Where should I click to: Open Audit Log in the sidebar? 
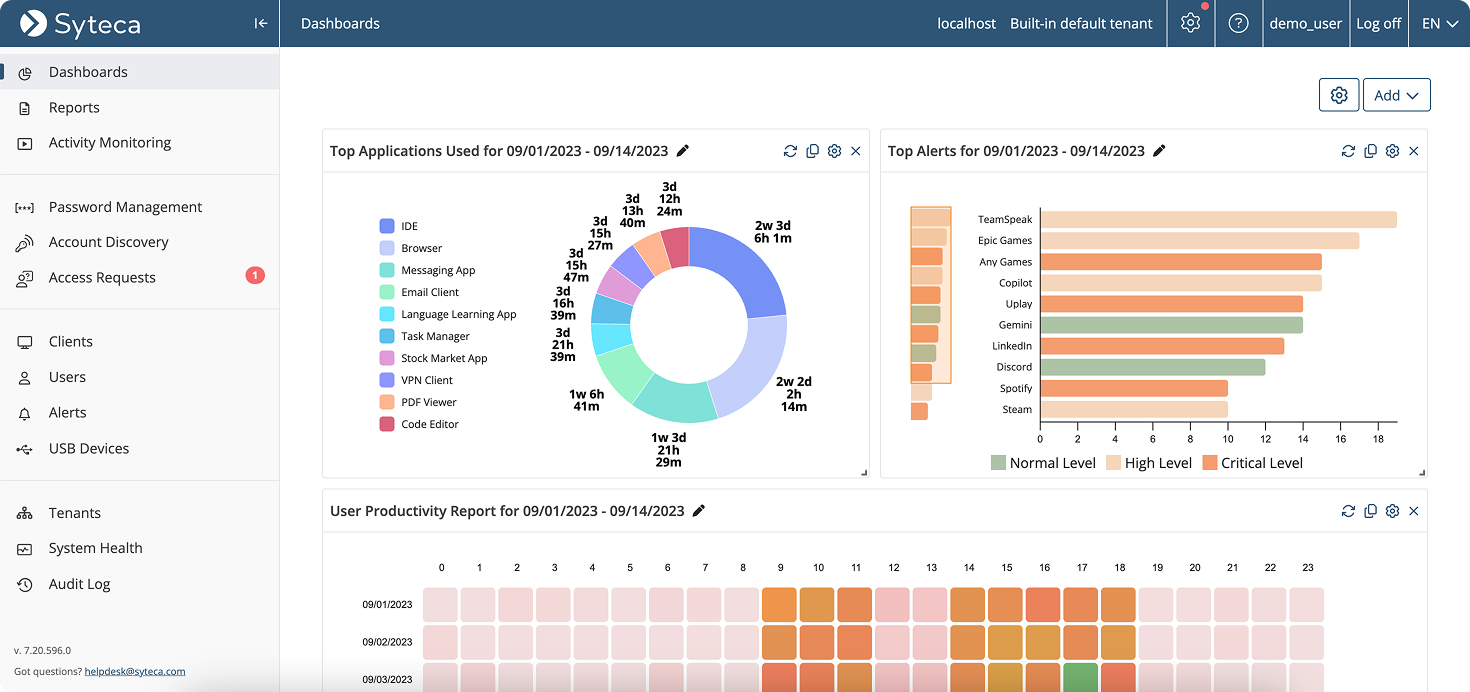(139, 584)
